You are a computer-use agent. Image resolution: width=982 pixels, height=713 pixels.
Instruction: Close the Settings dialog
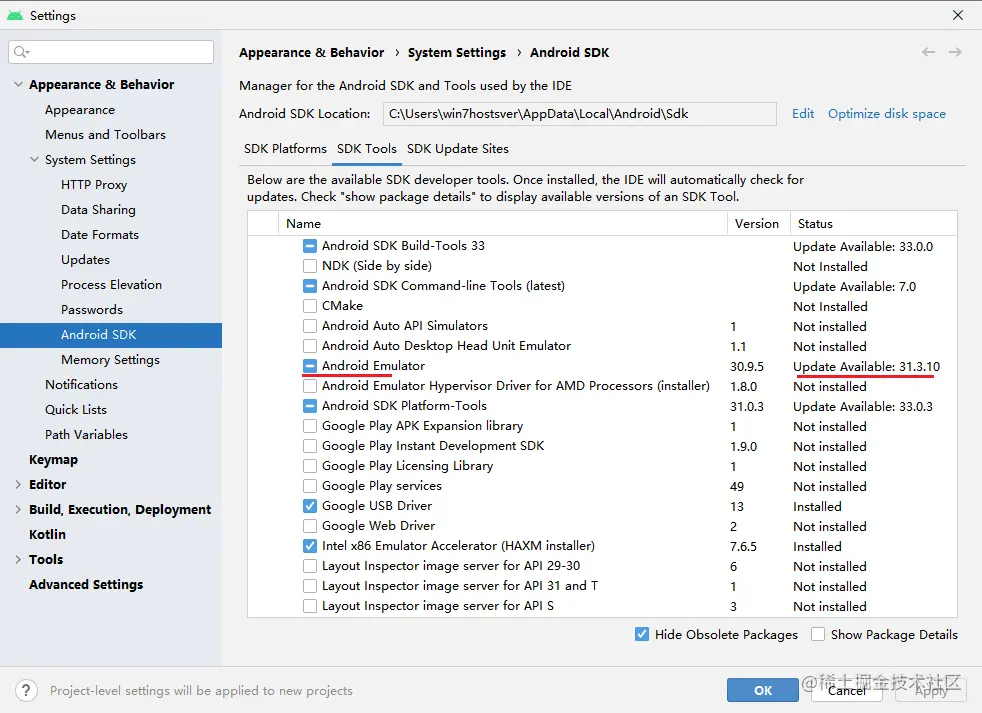point(958,15)
